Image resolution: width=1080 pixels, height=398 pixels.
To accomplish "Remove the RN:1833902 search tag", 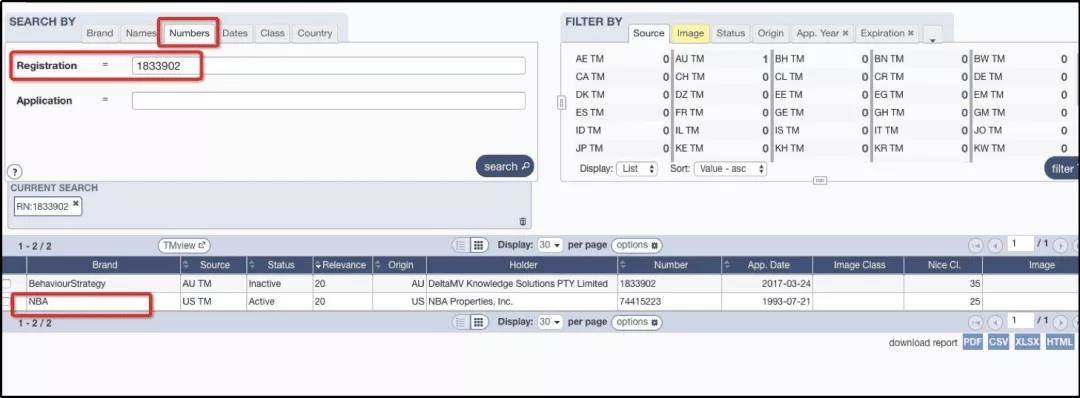I will pos(76,204).
